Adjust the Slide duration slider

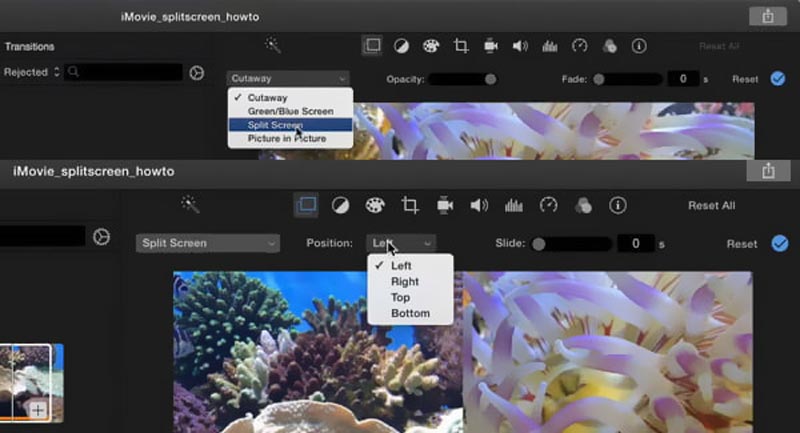(x=570, y=244)
